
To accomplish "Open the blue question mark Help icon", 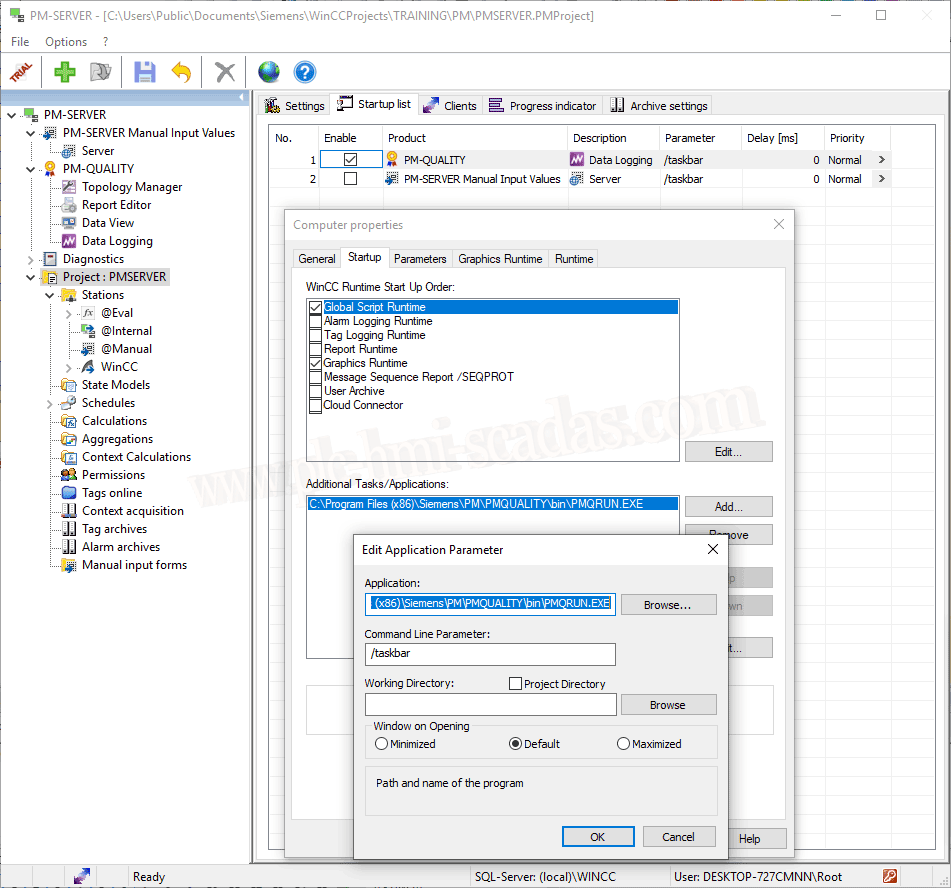I will pos(304,72).
